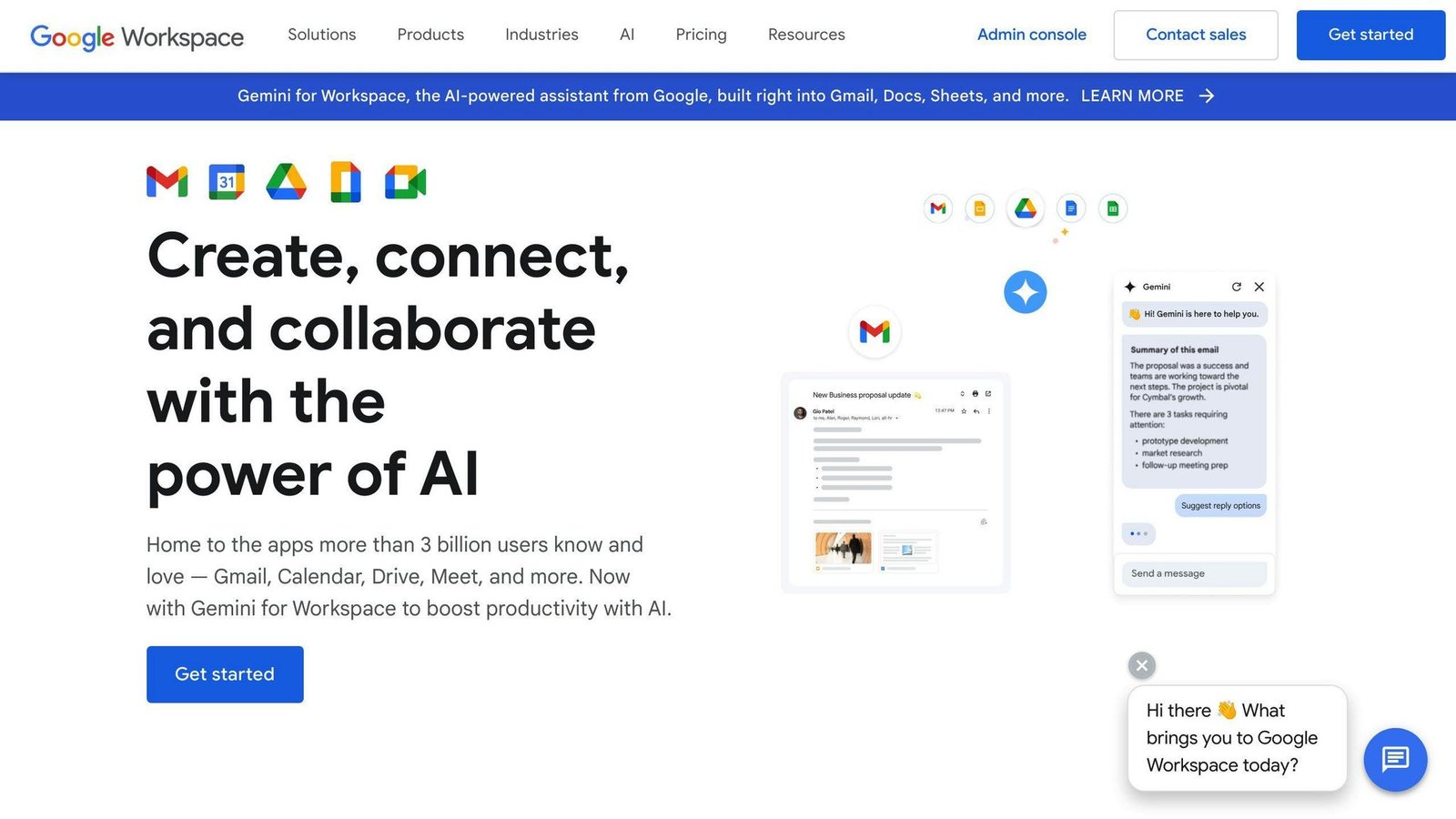Click the small Gmail icon beside the Slides icon
Image resolution: width=1456 pixels, height=819 pixels.
tap(938, 208)
